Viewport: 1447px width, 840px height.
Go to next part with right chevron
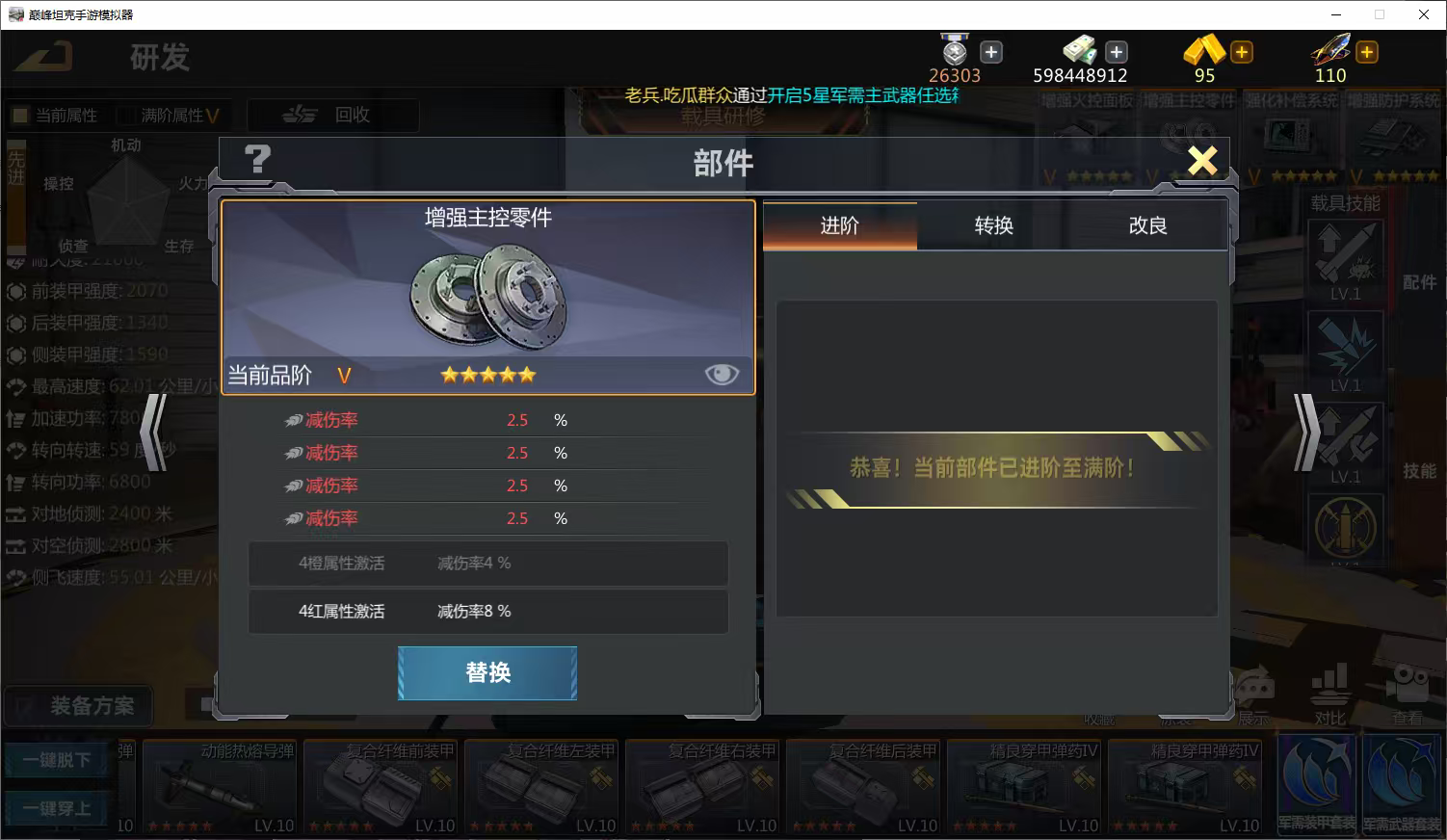pos(1306,432)
